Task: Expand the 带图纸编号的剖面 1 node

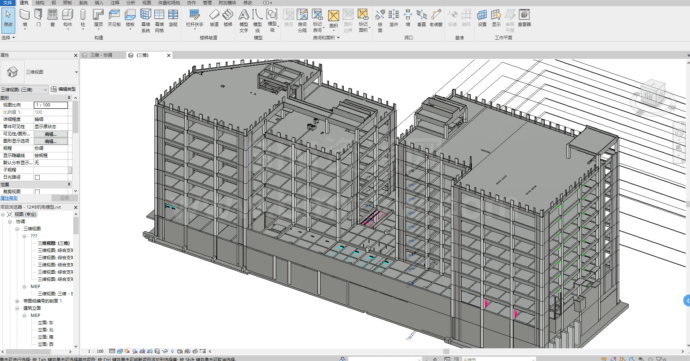Action: [x=18, y=301]
